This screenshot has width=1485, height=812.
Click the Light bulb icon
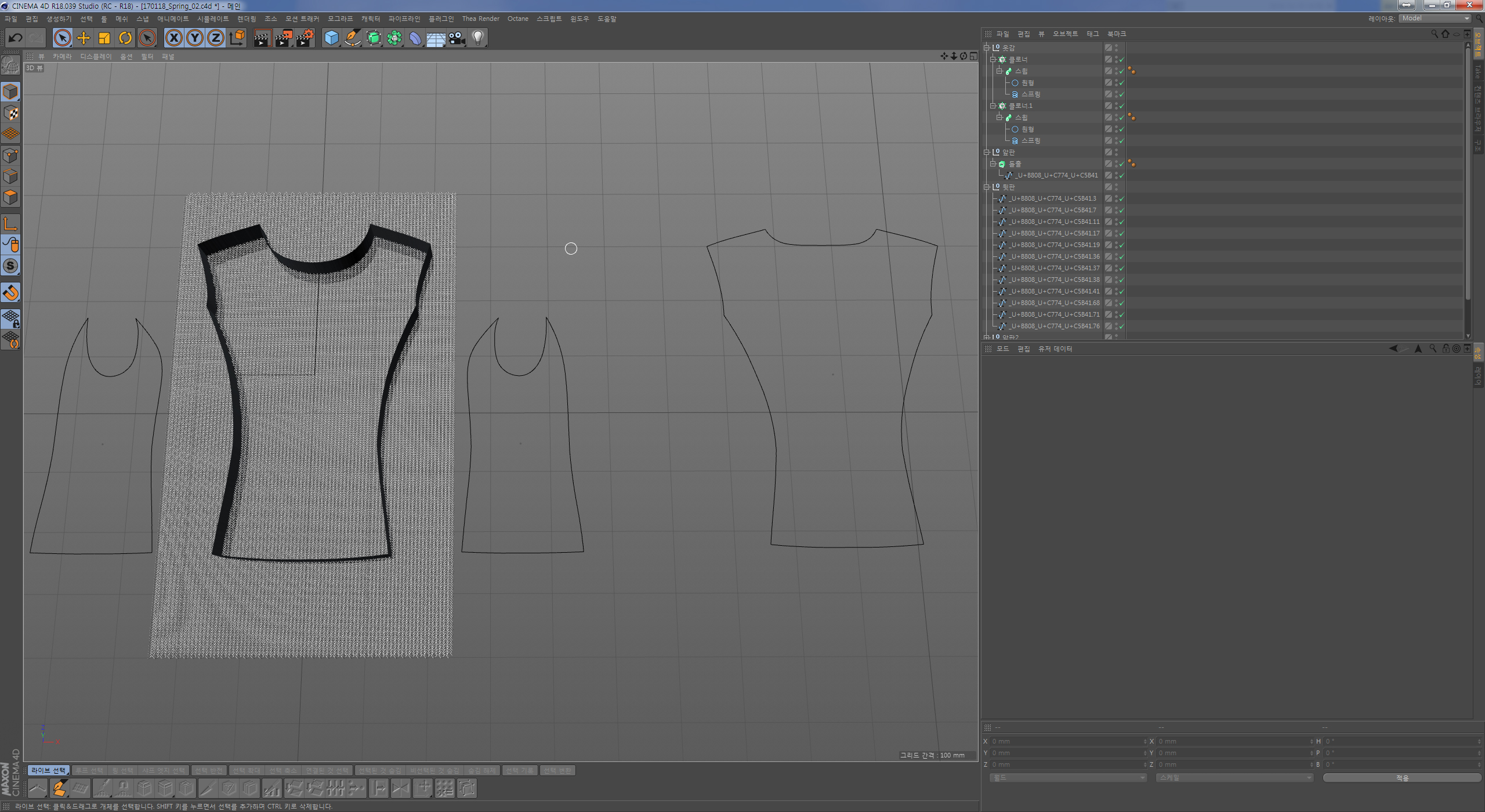(x=478, y=38)
